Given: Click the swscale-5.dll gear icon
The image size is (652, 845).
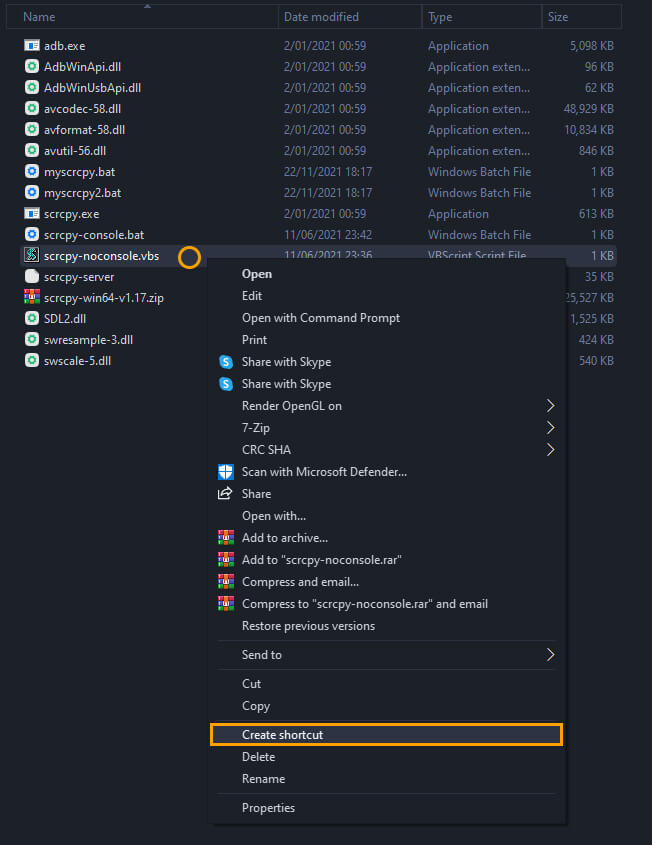Looking at the screenshot, I should click(32, 361).
